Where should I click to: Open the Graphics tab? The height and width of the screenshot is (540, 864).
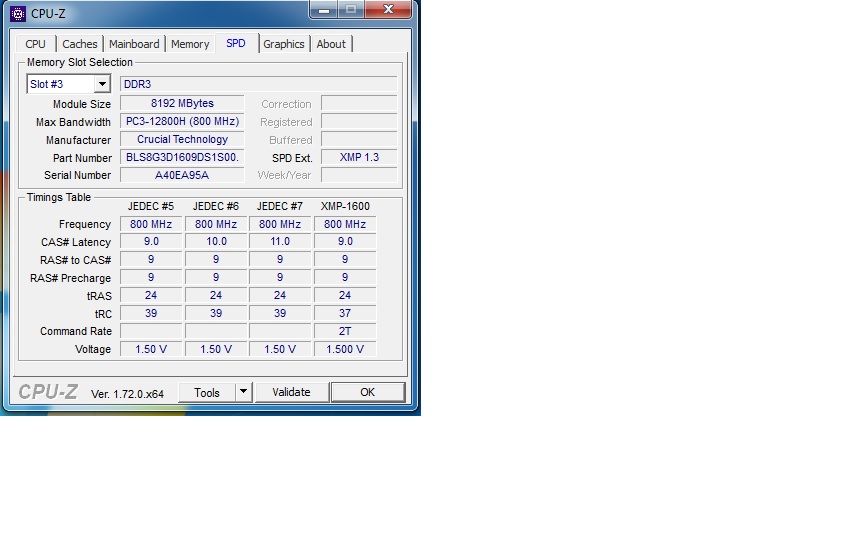(x=284, y=44)
